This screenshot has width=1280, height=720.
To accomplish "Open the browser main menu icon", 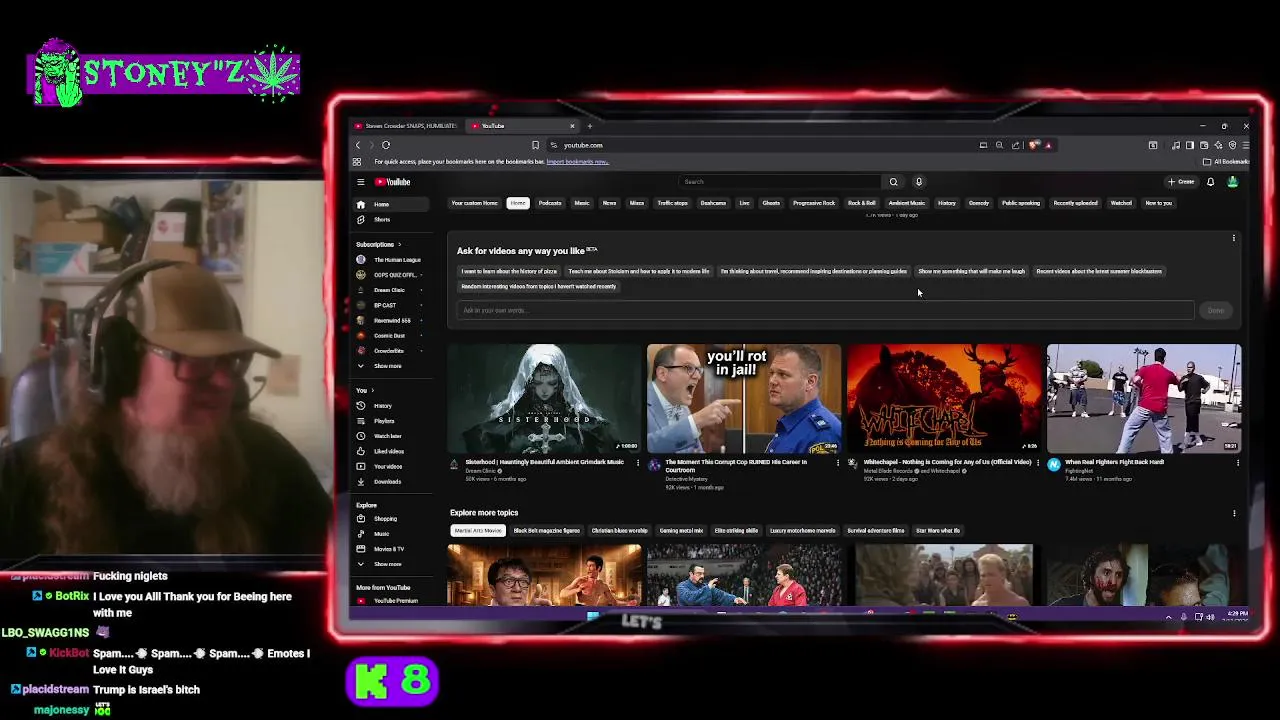I will [x=1245, y=145].
